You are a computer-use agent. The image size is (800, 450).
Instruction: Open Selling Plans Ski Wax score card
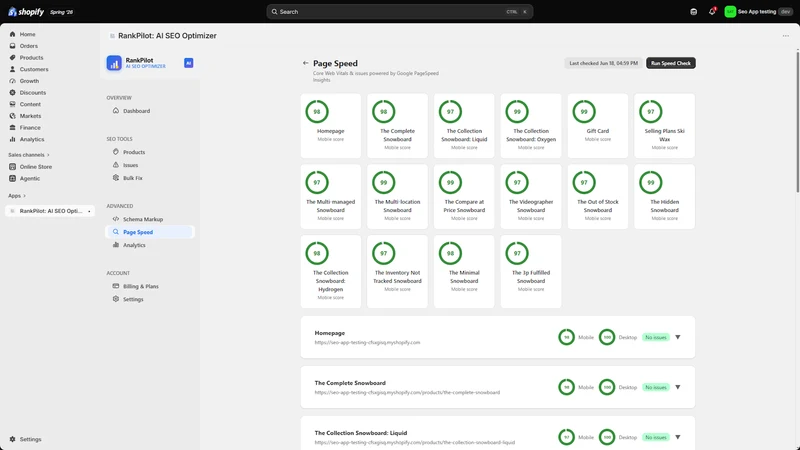point(664,126)
